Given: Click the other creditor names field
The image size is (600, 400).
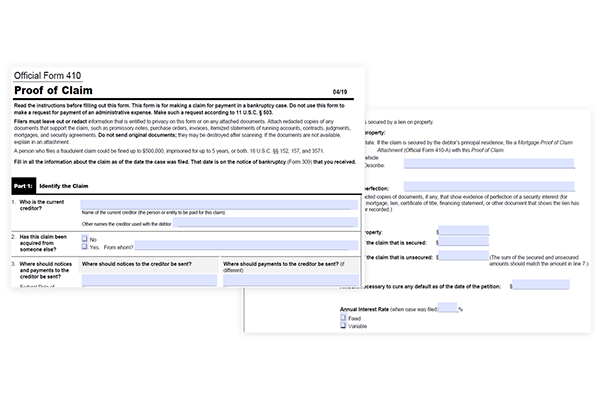Looking at the screenshot, I should click(265, 222).
